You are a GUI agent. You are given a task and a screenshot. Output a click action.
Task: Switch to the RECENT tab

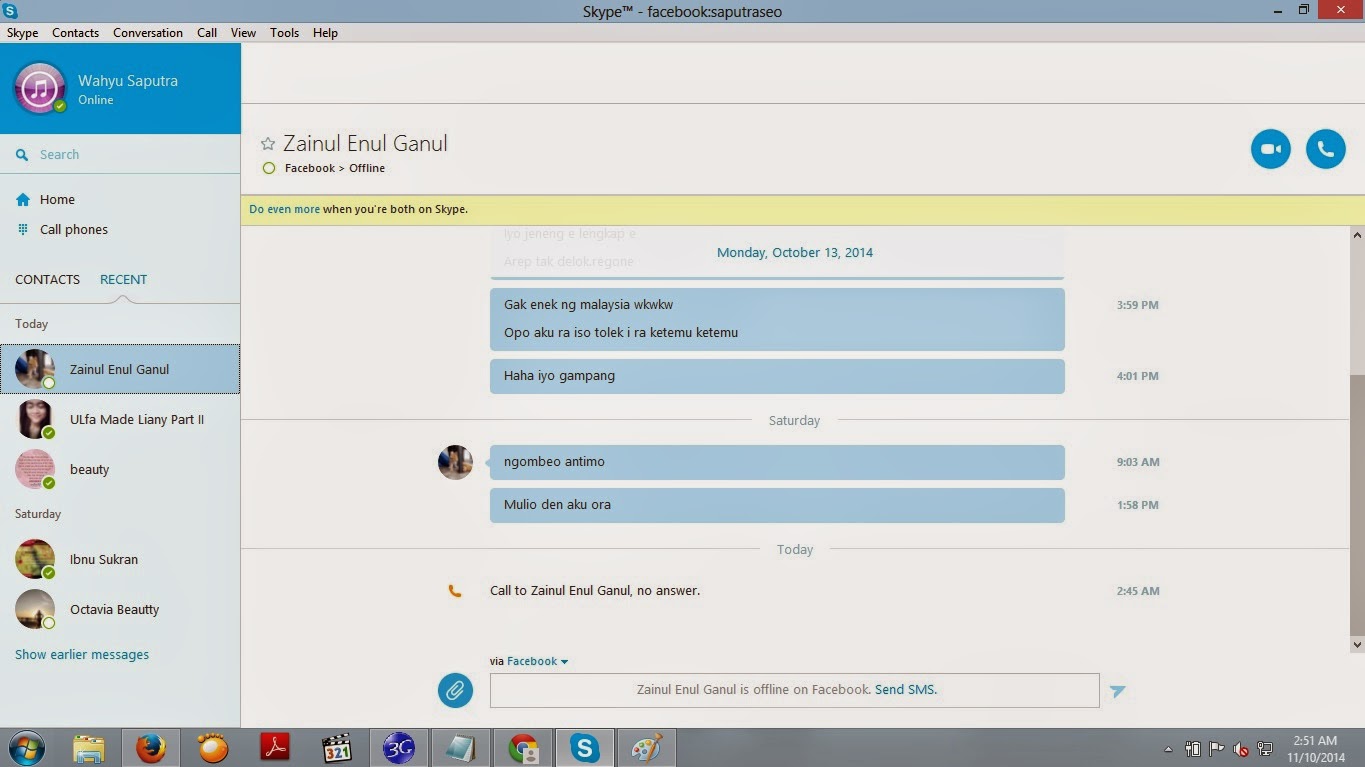tap(123, 280)
